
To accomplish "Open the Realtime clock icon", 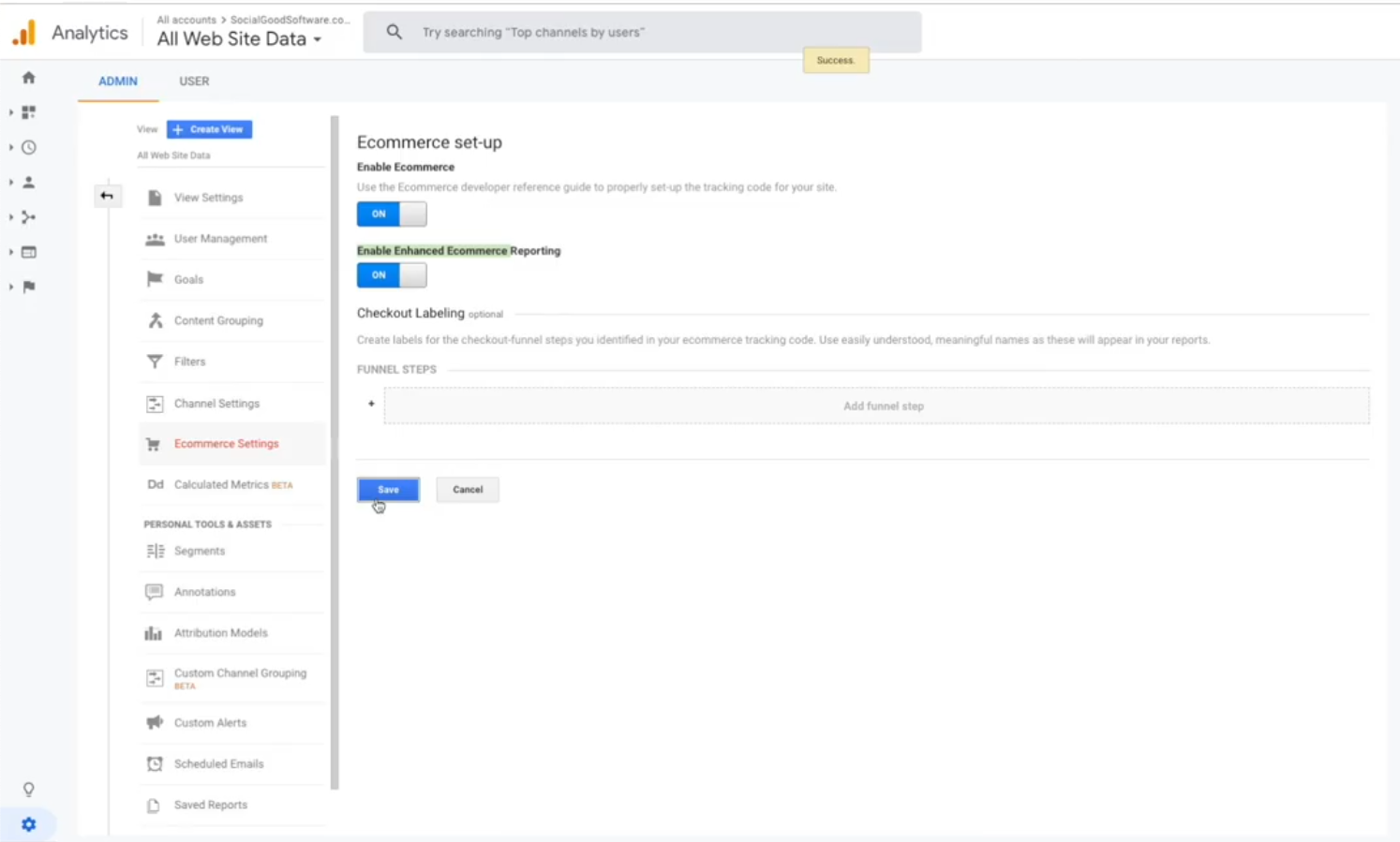I will coord(28,147).
